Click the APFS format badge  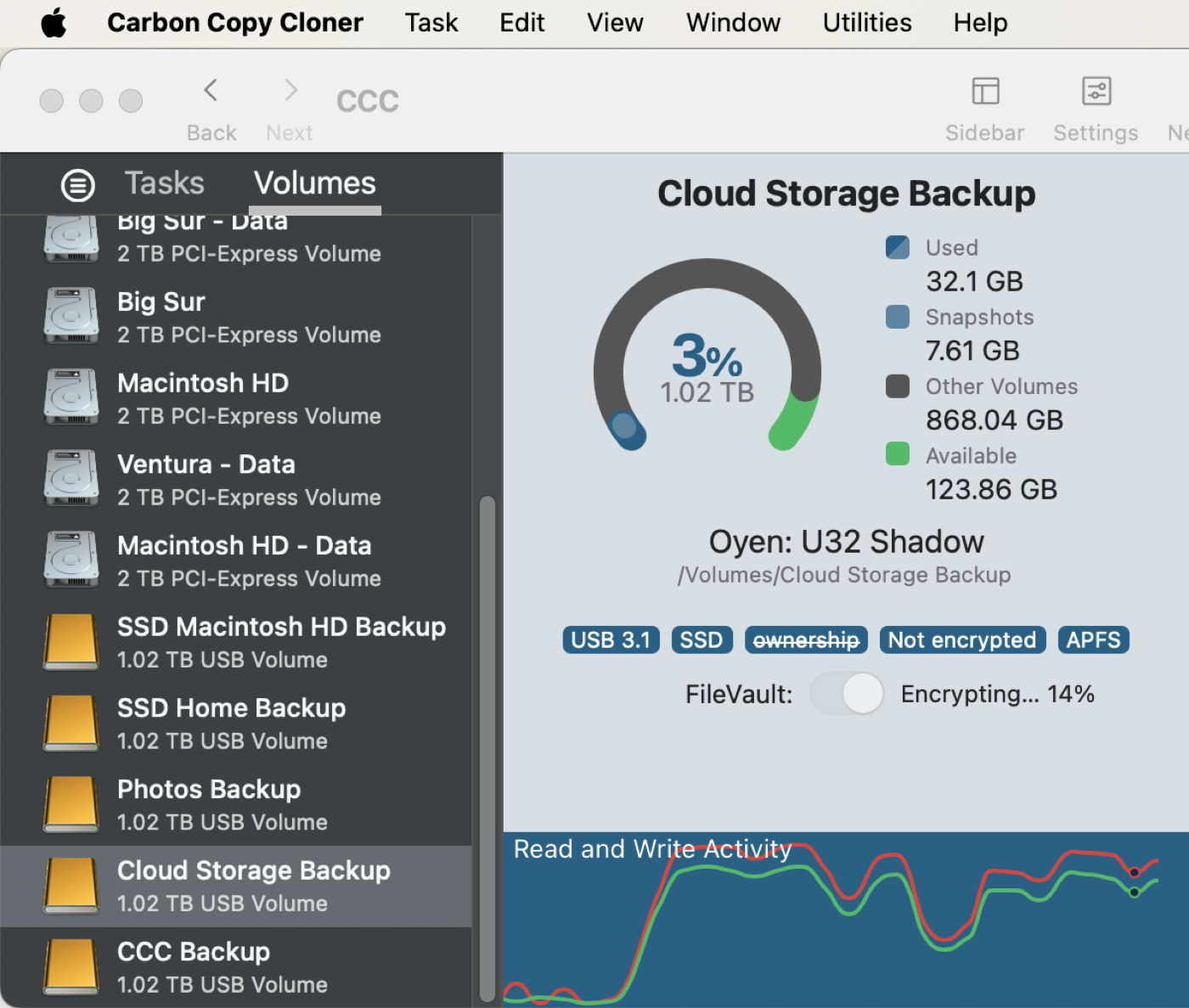pos(1093,639)
